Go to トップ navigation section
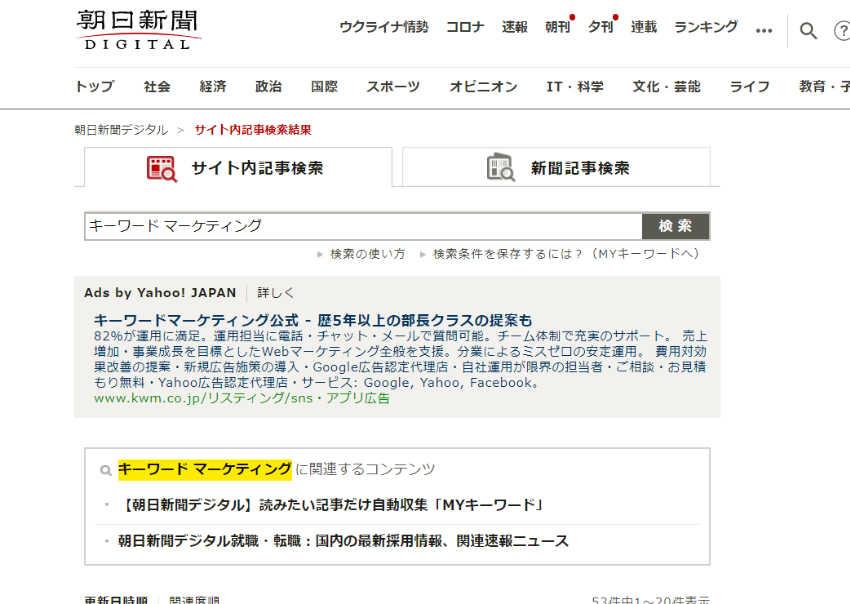Image resolution: width=850 pixels, height=604 pixels. (94, 87)
